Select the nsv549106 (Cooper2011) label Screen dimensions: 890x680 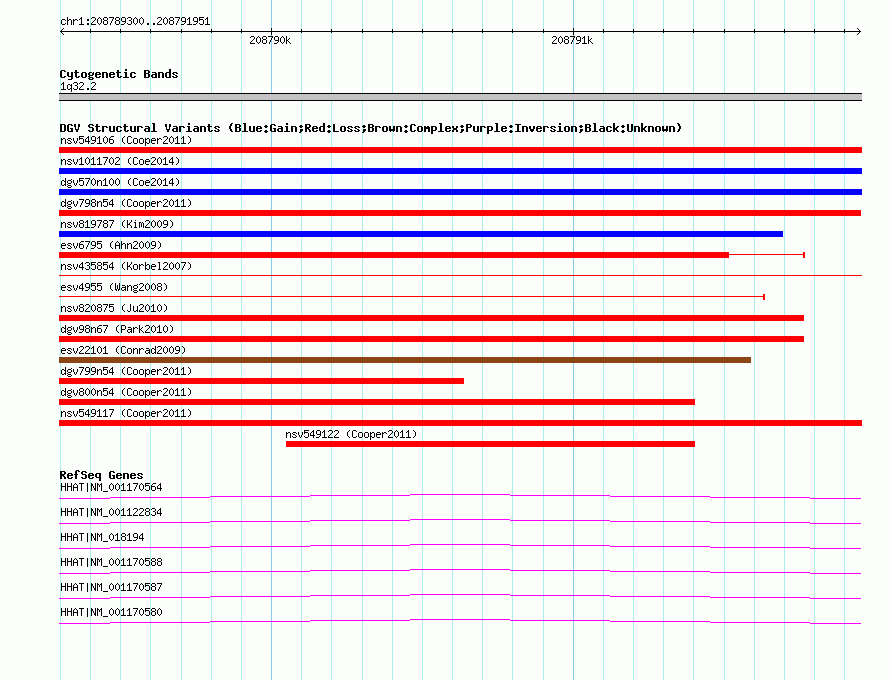click(x=126, y=140)
